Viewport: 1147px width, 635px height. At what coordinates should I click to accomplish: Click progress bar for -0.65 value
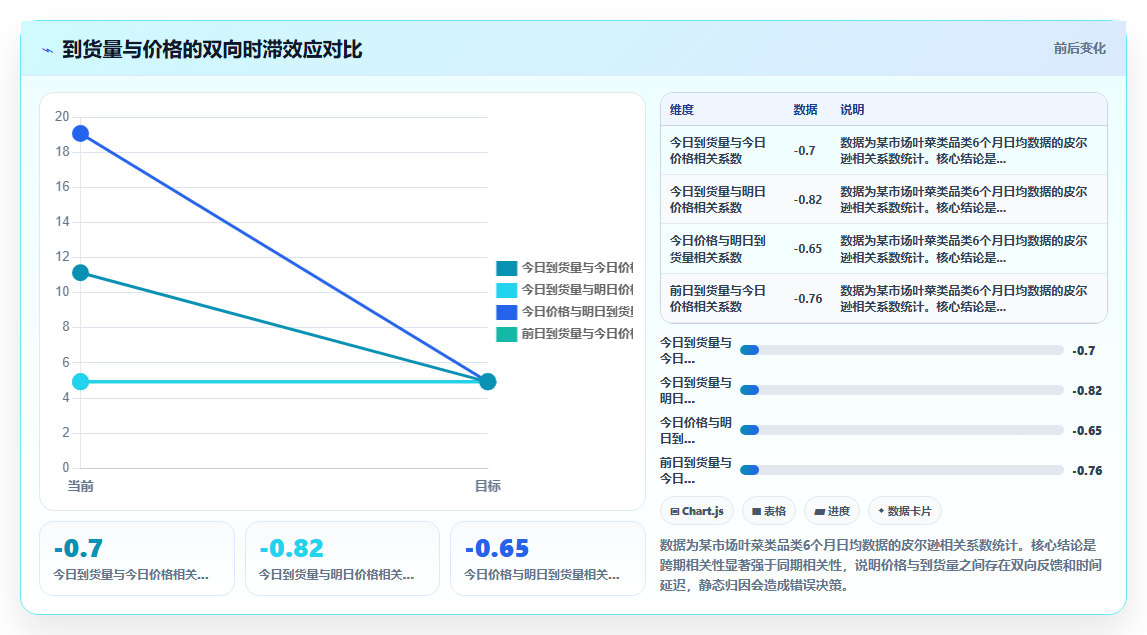(x=901, y=430)
